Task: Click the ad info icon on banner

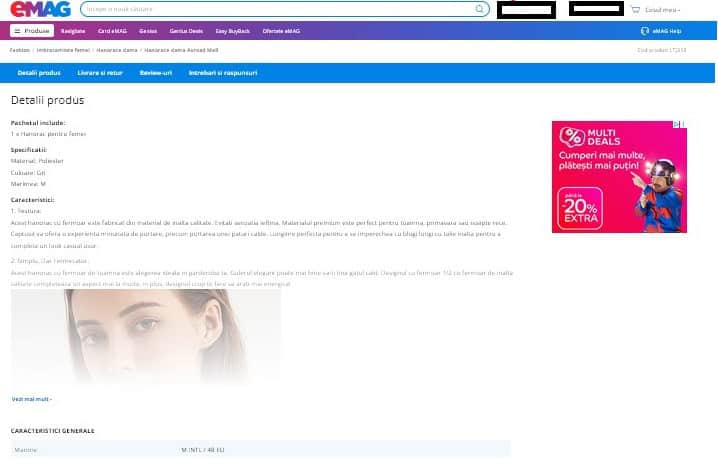Action: (676, 124)
